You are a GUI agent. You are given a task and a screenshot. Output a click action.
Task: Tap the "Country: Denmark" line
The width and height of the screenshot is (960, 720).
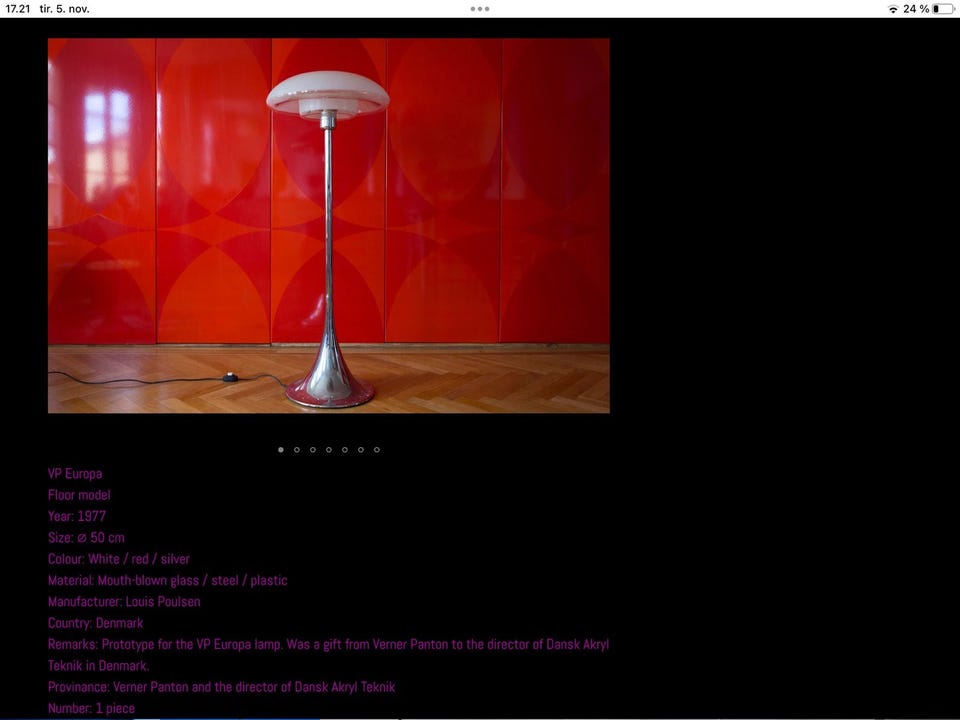click(x=96, y=623)
